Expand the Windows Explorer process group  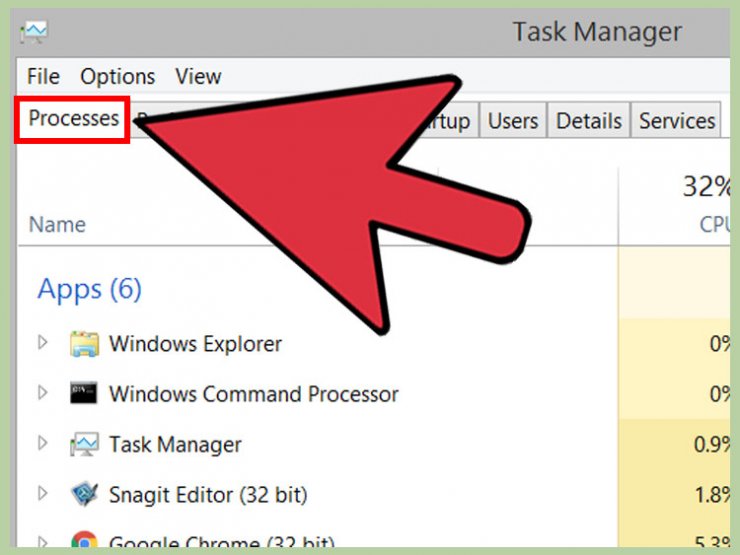point(42,343)
